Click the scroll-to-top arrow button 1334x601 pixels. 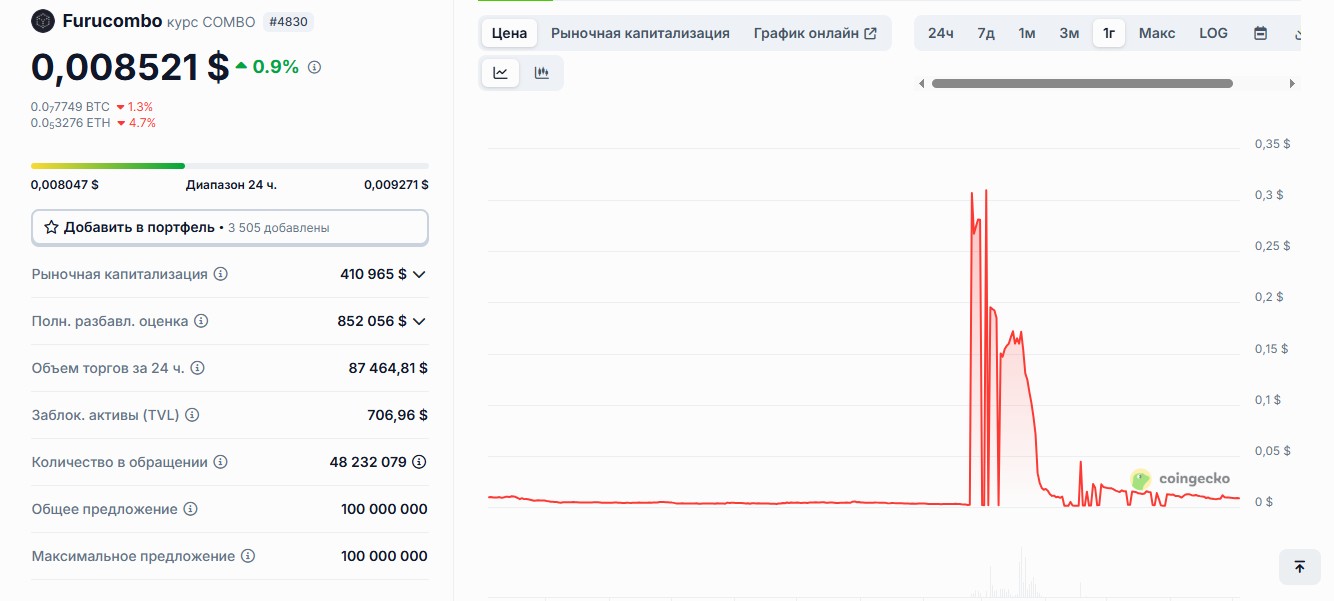click(1300, 567)
